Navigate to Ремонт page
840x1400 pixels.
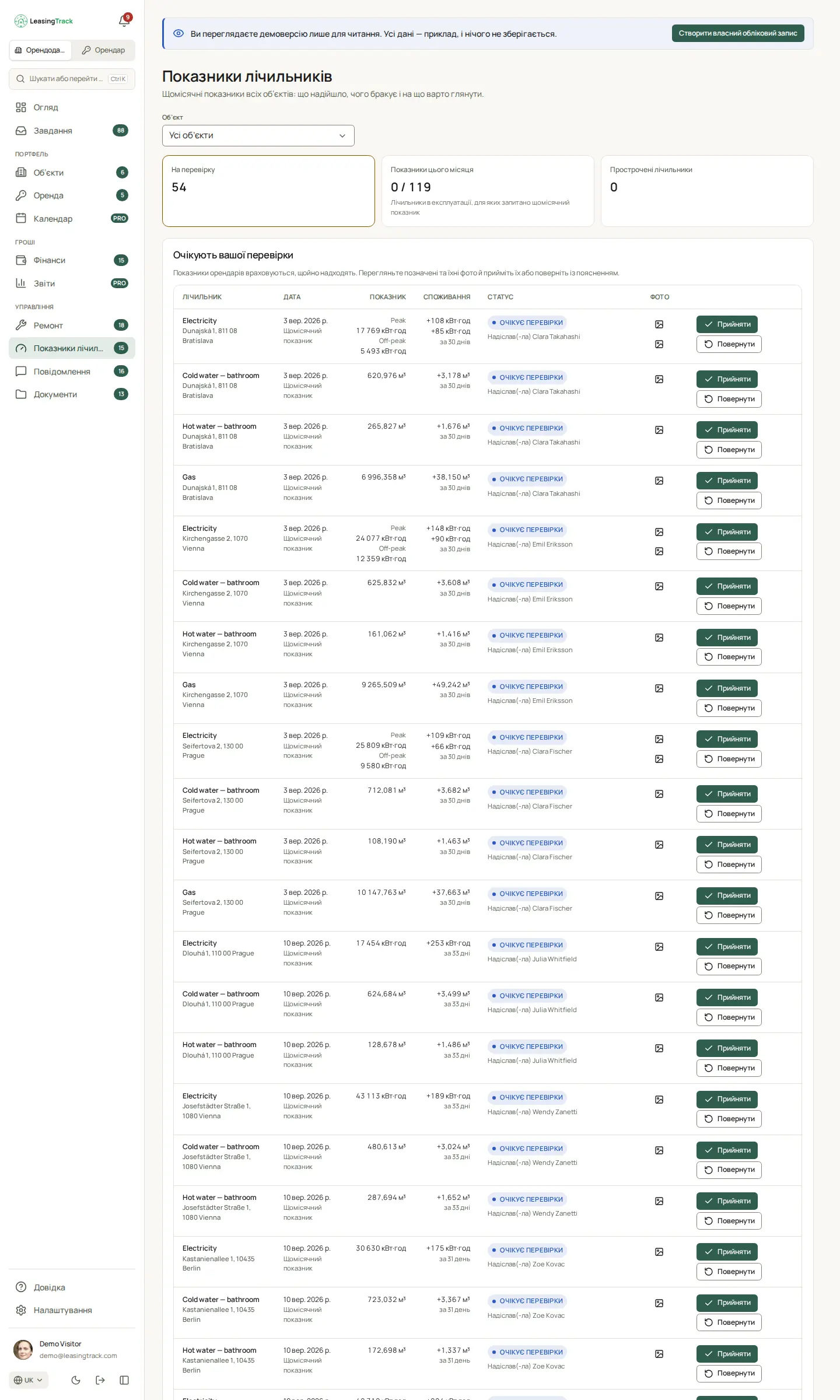pyautogui.click(x=72, y=325)
